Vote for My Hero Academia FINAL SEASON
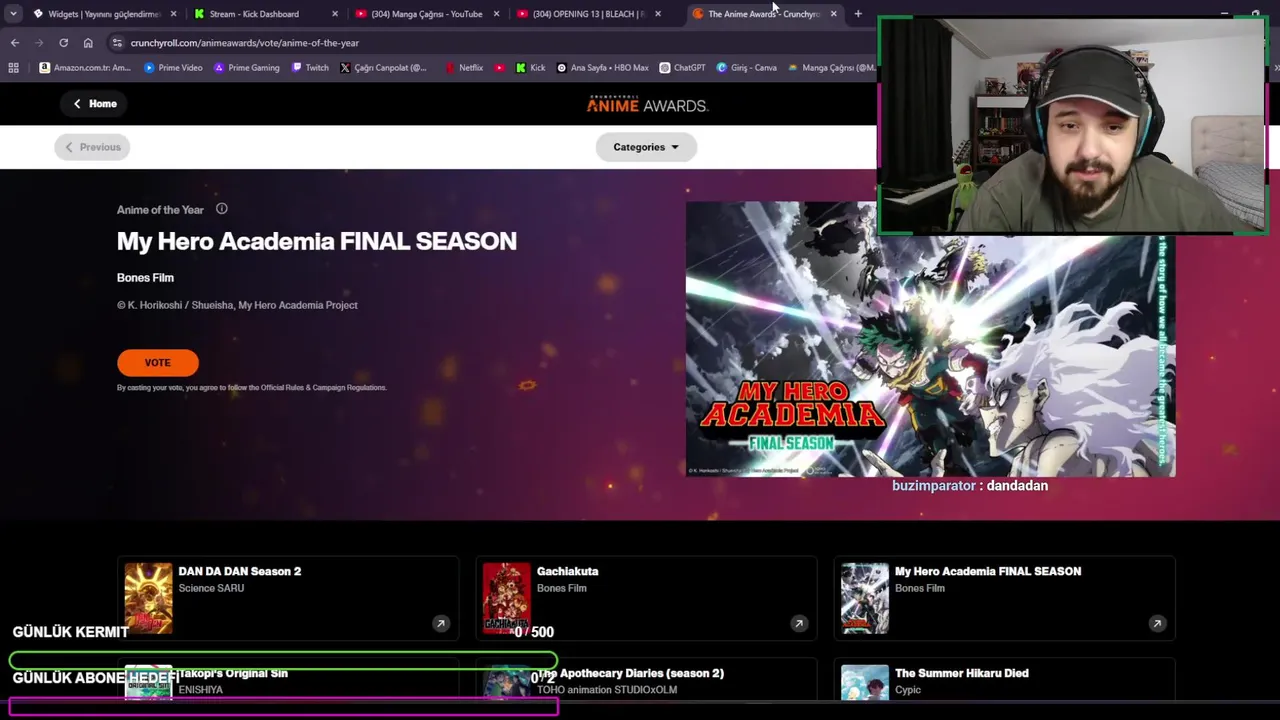 pos(158,363)
